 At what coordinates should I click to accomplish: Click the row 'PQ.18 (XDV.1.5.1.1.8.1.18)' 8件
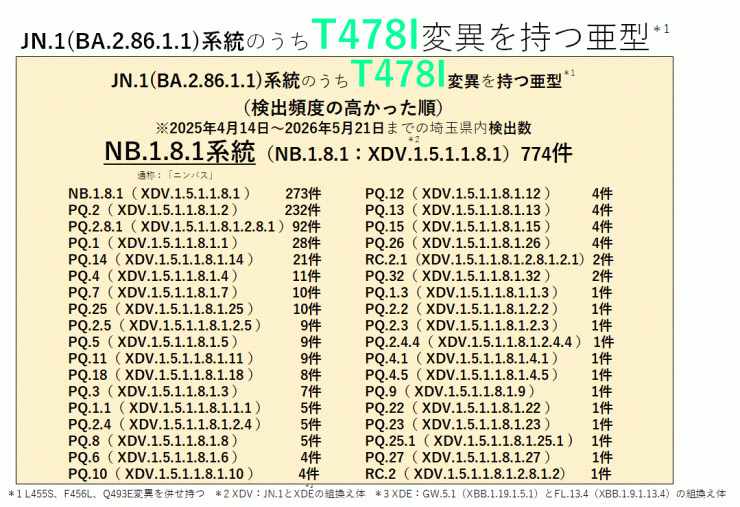pyautogui.click(x=194, y=375)
